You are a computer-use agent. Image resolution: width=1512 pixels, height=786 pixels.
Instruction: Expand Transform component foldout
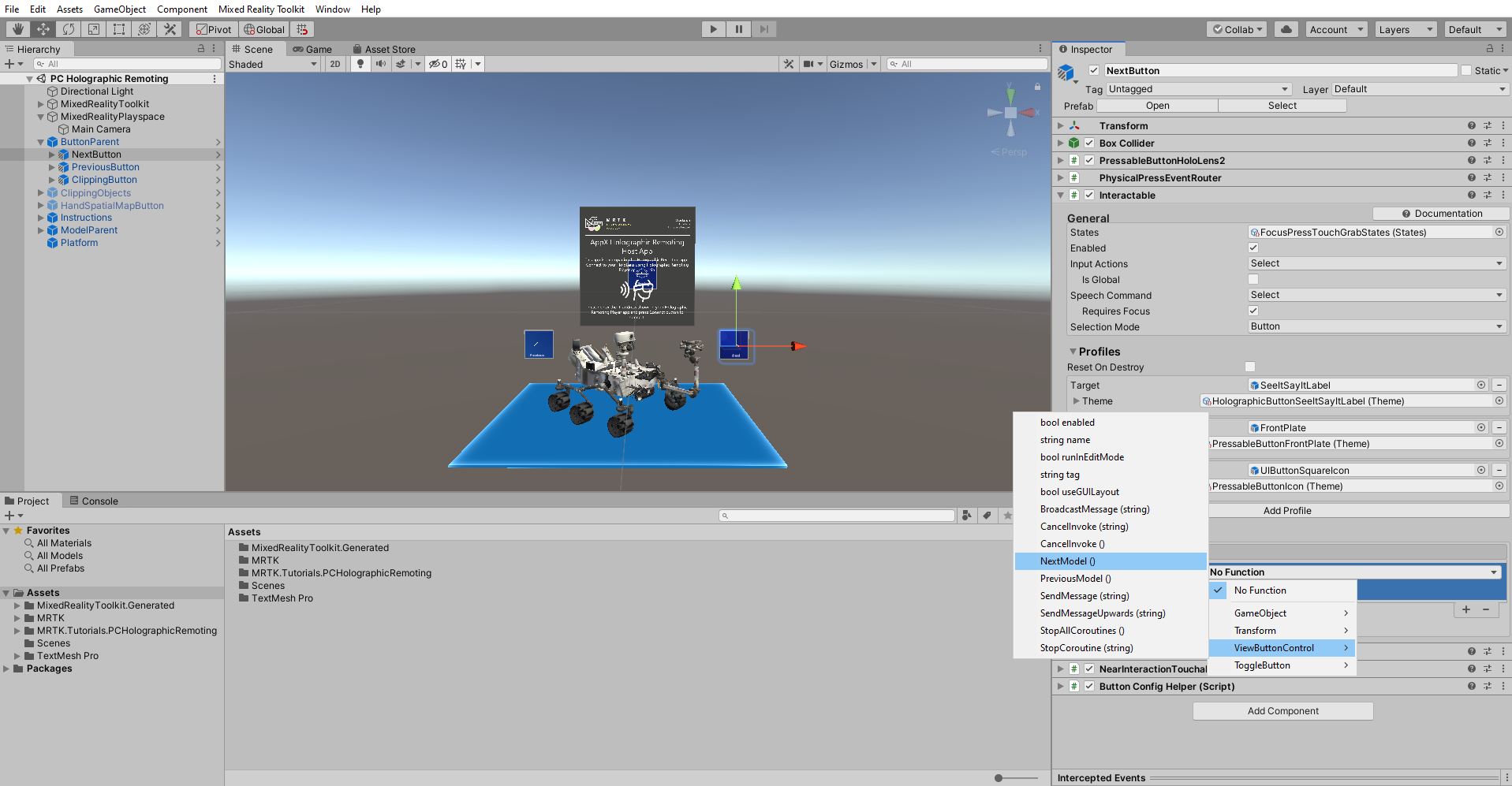coord(1061,125)
